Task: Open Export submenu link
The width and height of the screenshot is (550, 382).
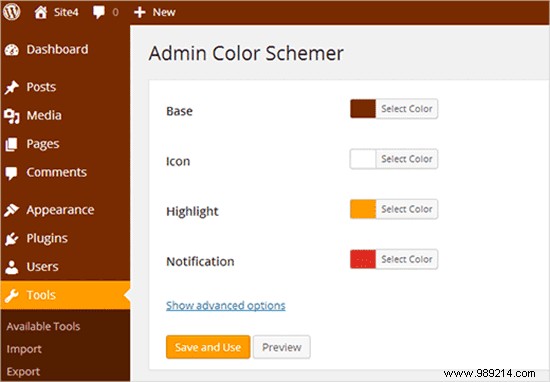Action: (x=23, y=371)
